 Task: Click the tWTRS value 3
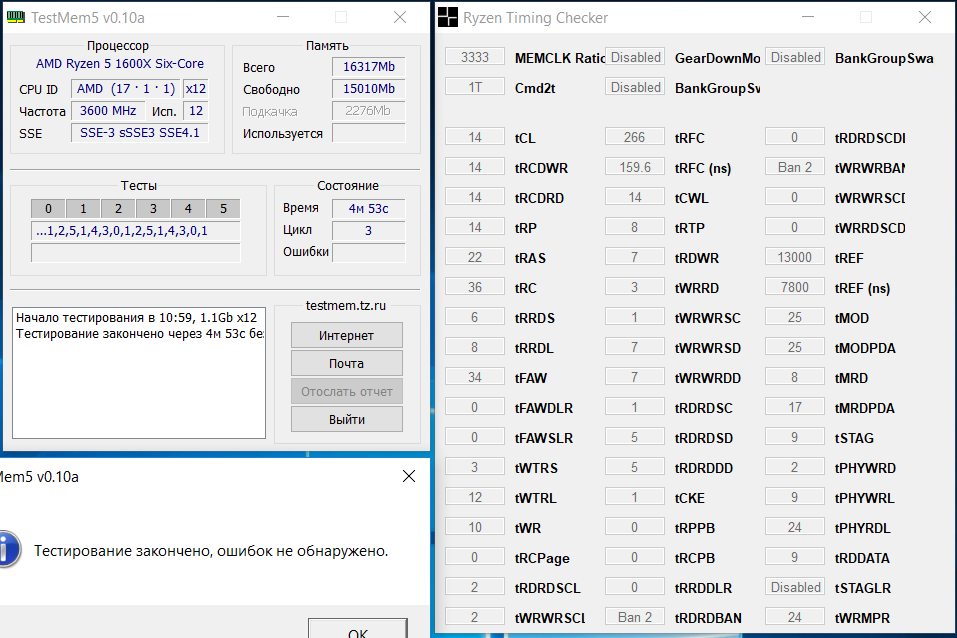[x=475, y=467]
